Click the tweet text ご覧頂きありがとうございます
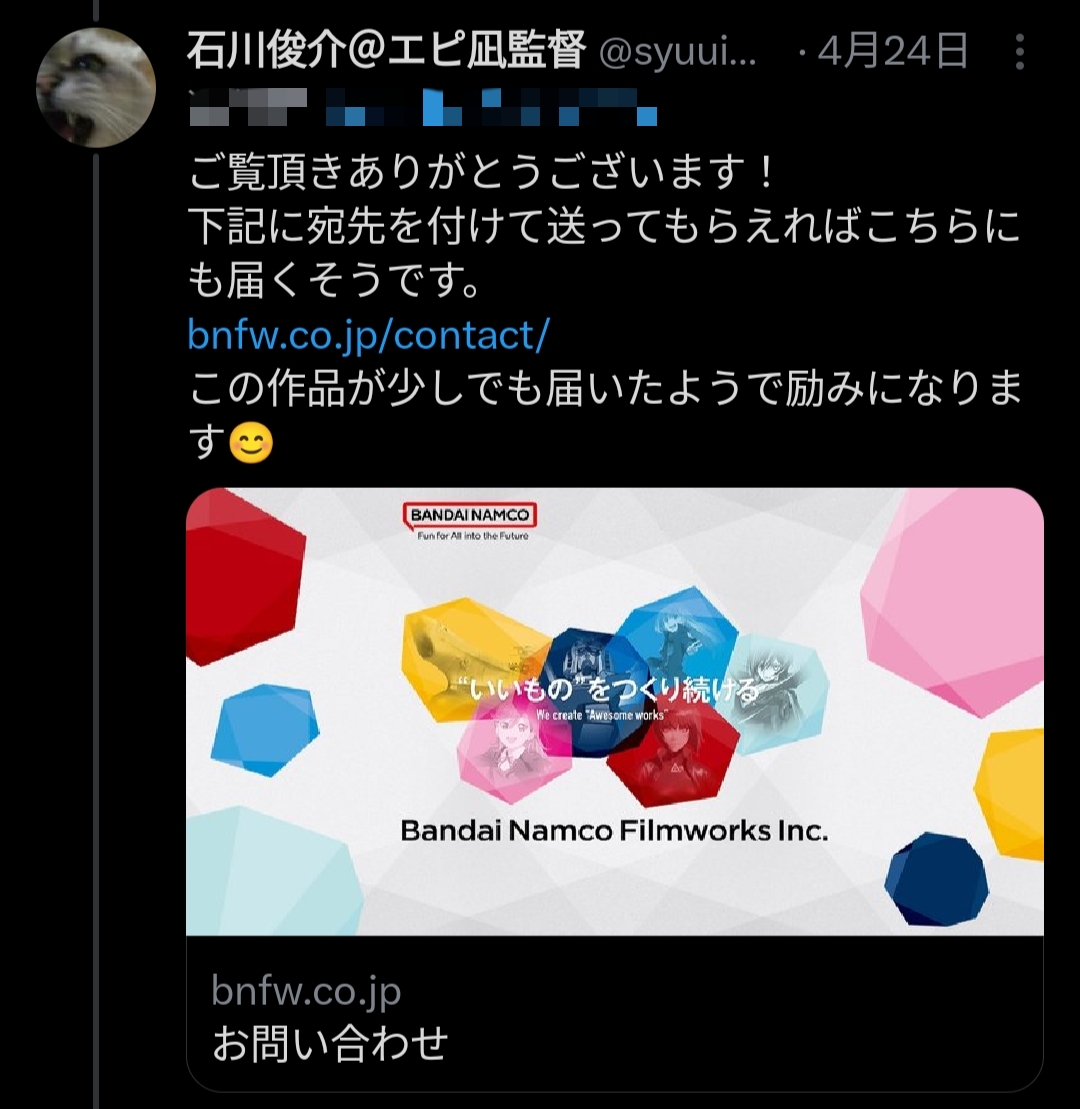The width and height of the screenshot is (1080, 1109). point(482,172)
